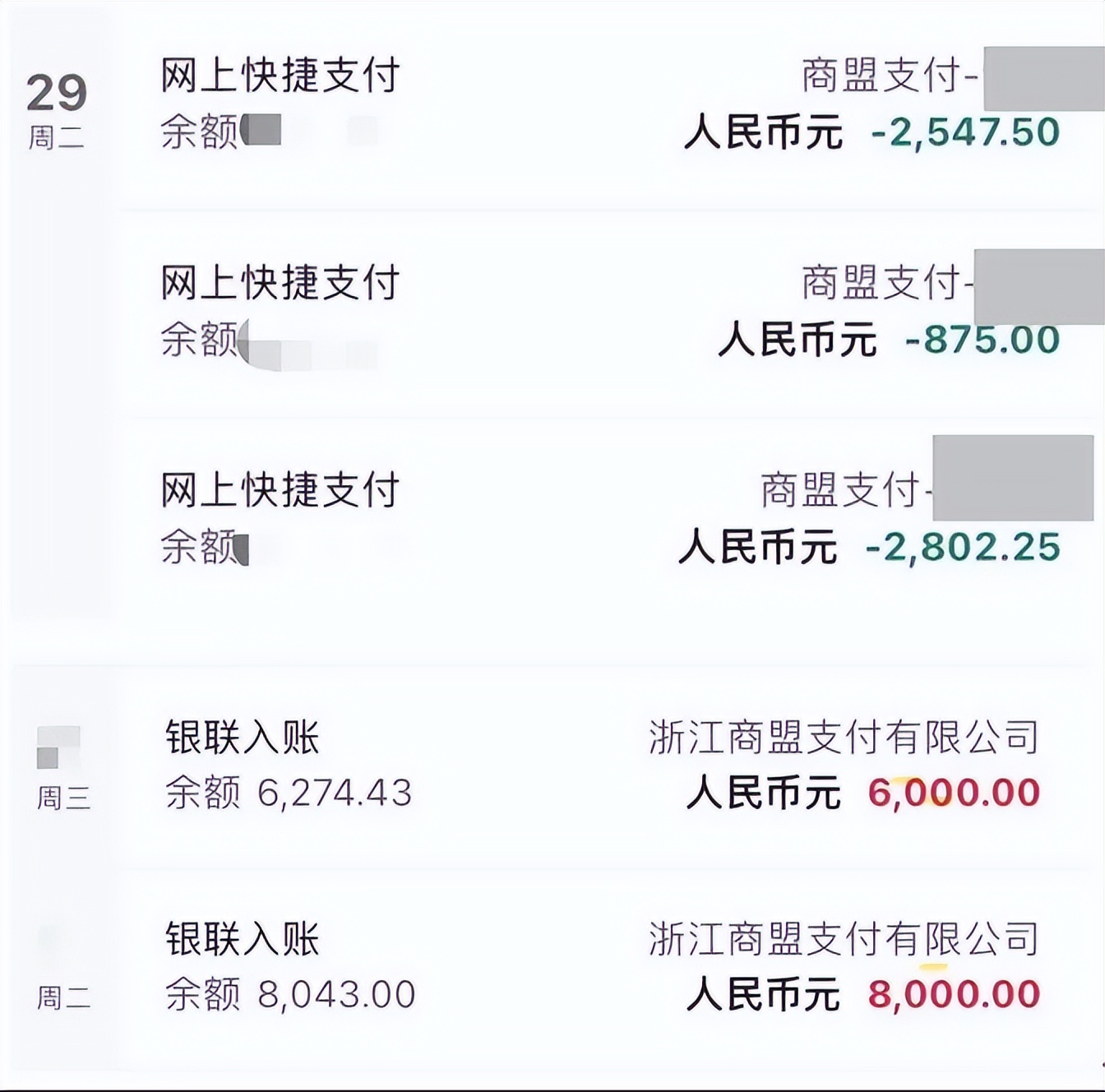Open the 6,000.00 income amount
The width and height of the screenshot is (1105, 1092).
(954, 793)
